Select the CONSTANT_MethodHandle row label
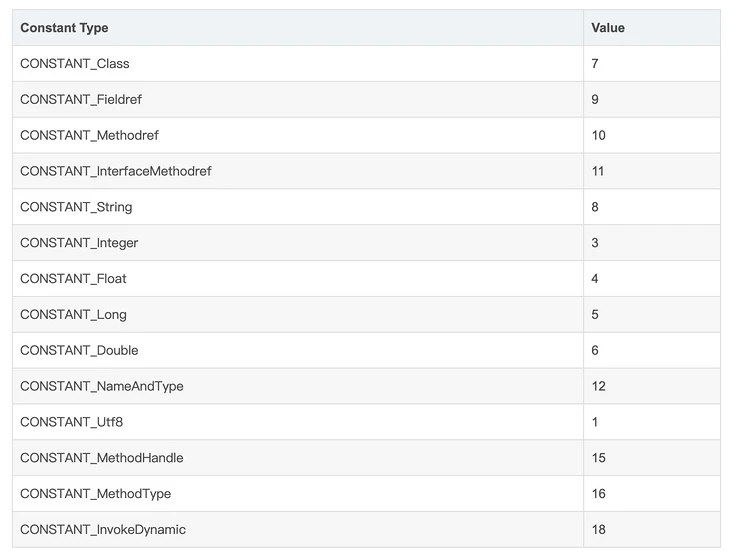This screenshot has height=556, width=732. [102, 458]
